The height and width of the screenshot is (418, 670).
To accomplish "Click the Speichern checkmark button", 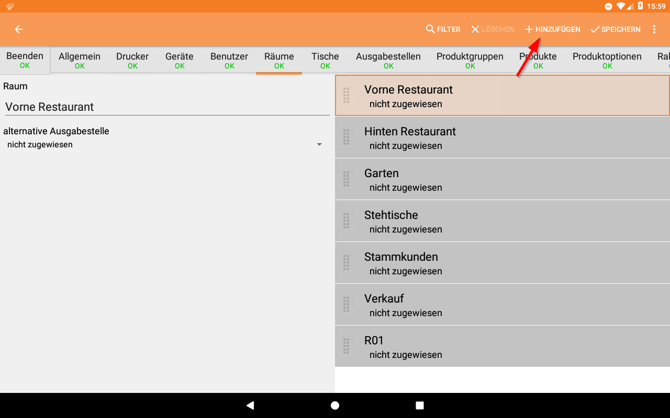I will (615, 30).
